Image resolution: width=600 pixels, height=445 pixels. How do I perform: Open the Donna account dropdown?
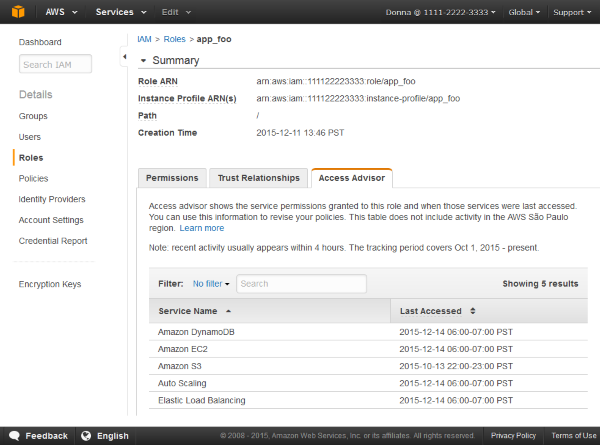point(440,12)
